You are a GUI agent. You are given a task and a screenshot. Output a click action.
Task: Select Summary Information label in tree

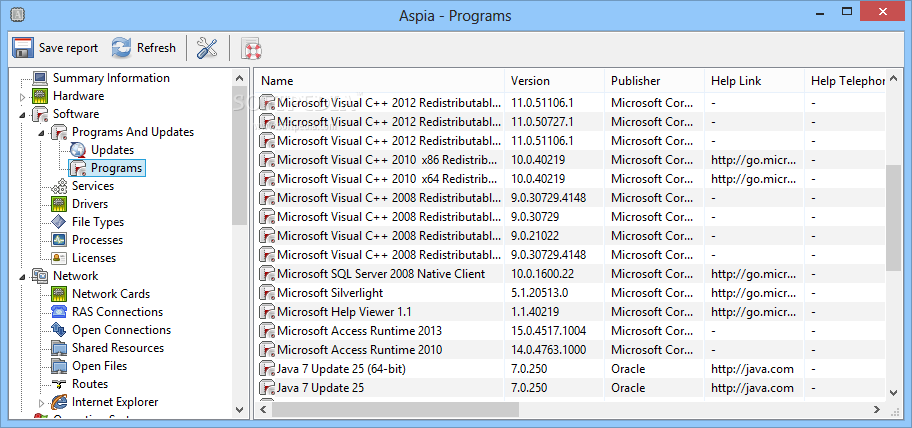(111, 78)
